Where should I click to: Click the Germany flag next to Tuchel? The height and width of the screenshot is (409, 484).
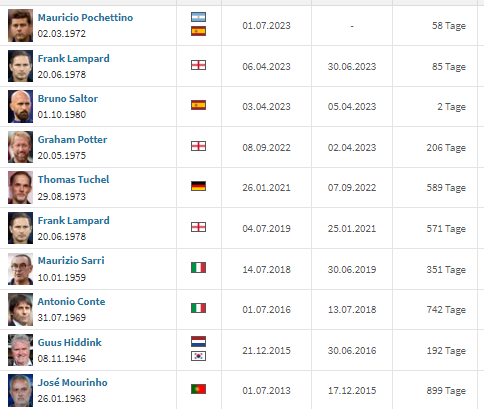tap(198, 186)
